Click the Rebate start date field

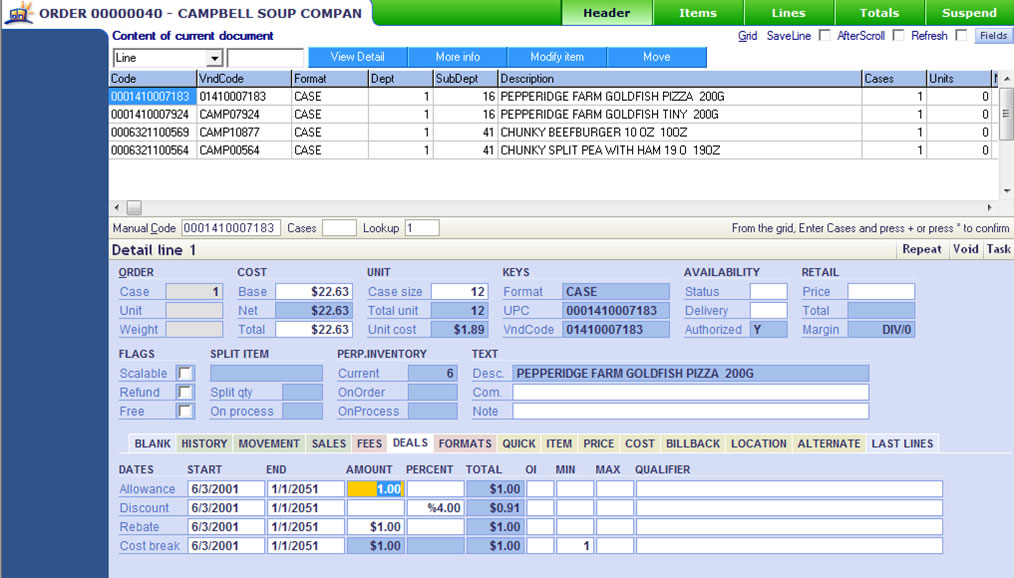pos(226,526)
